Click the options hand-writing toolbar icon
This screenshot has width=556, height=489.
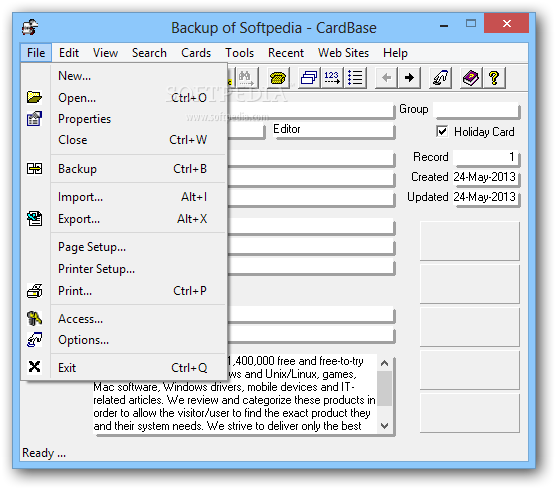440,77
